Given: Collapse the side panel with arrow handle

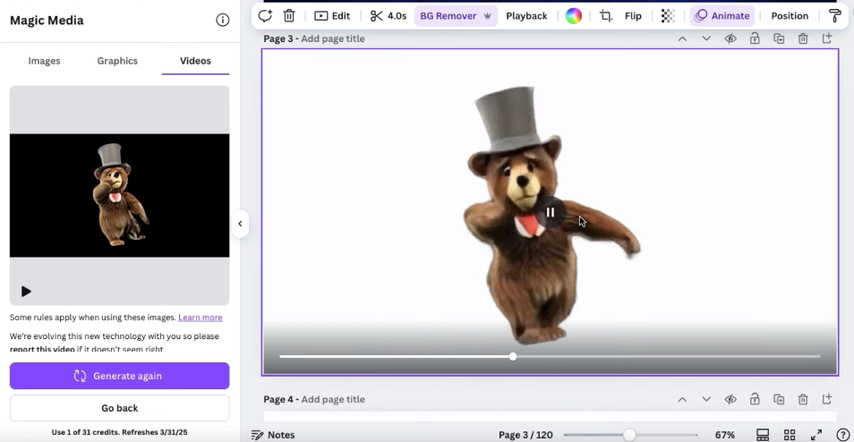Looking at the screenshot, I should coord(240,224).
